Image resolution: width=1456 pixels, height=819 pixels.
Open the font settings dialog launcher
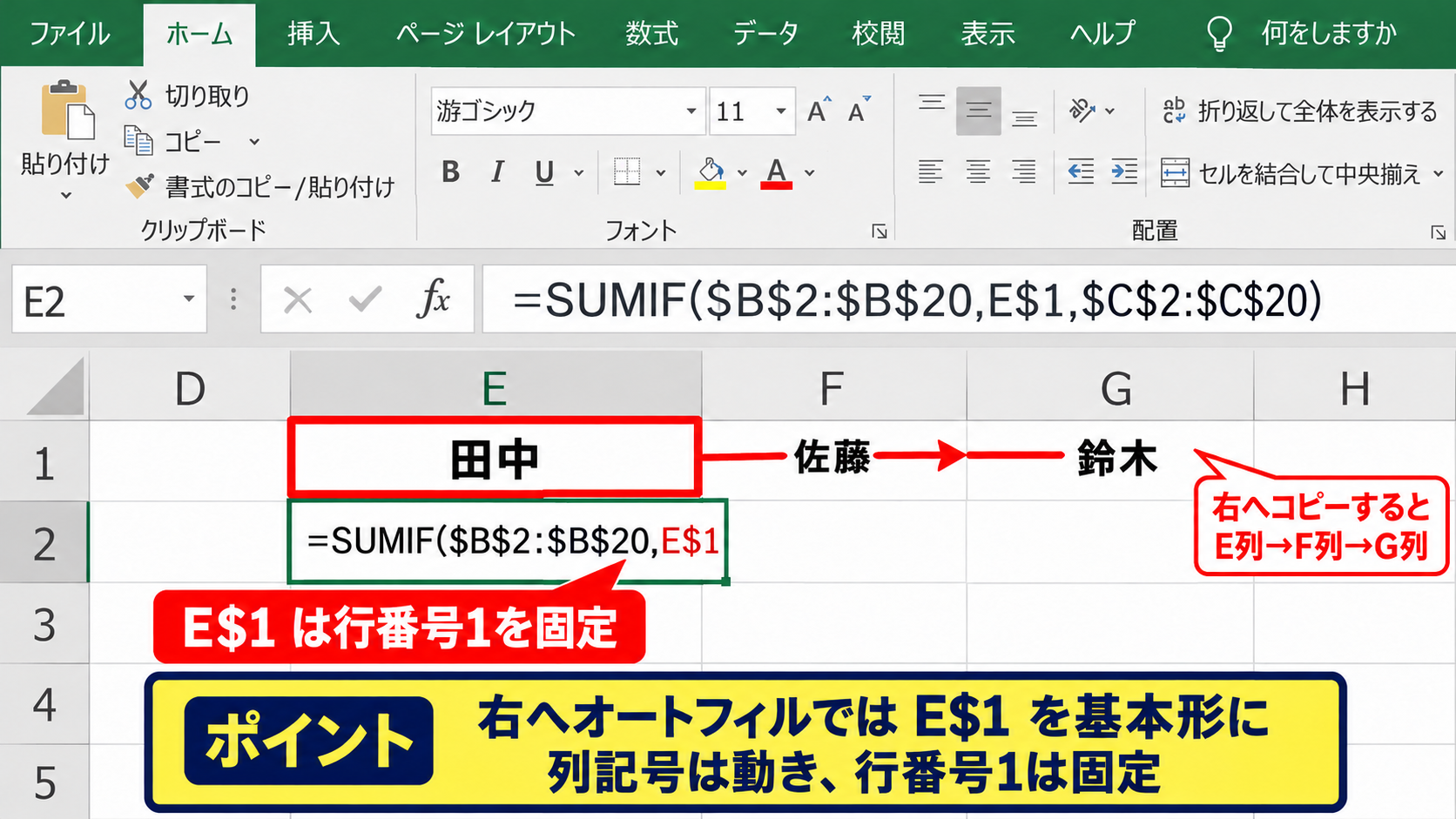880,231
